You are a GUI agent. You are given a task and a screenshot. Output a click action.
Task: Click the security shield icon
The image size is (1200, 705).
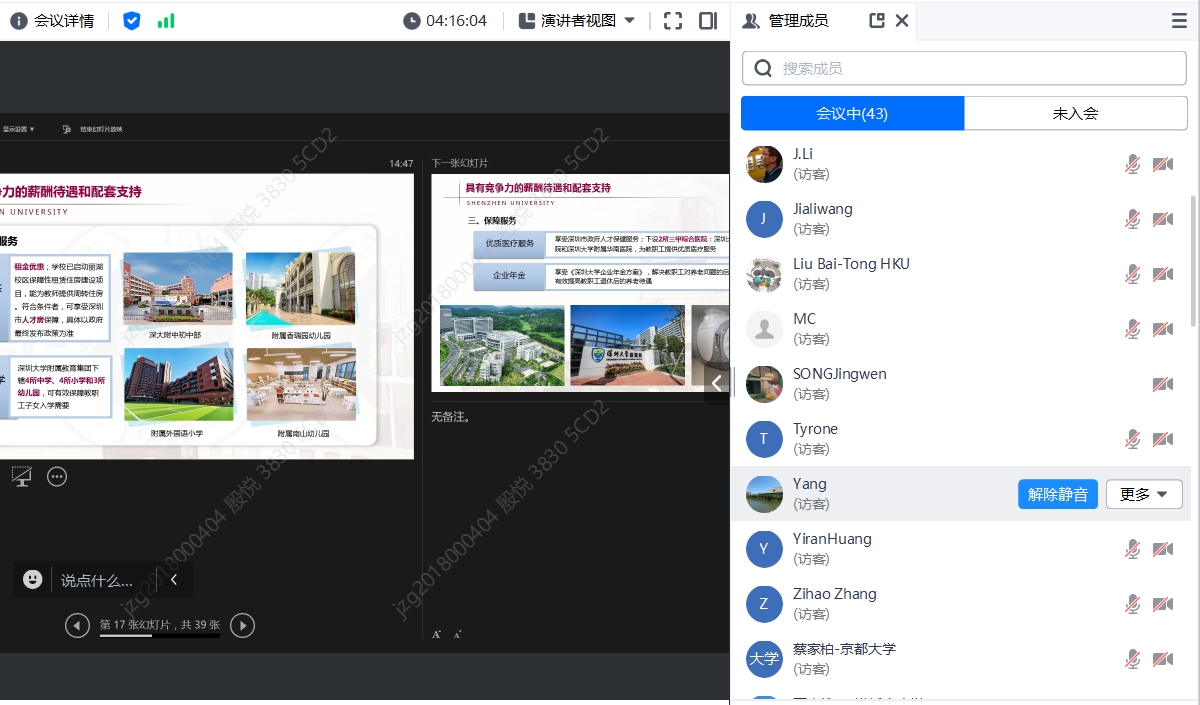(132, 20)
